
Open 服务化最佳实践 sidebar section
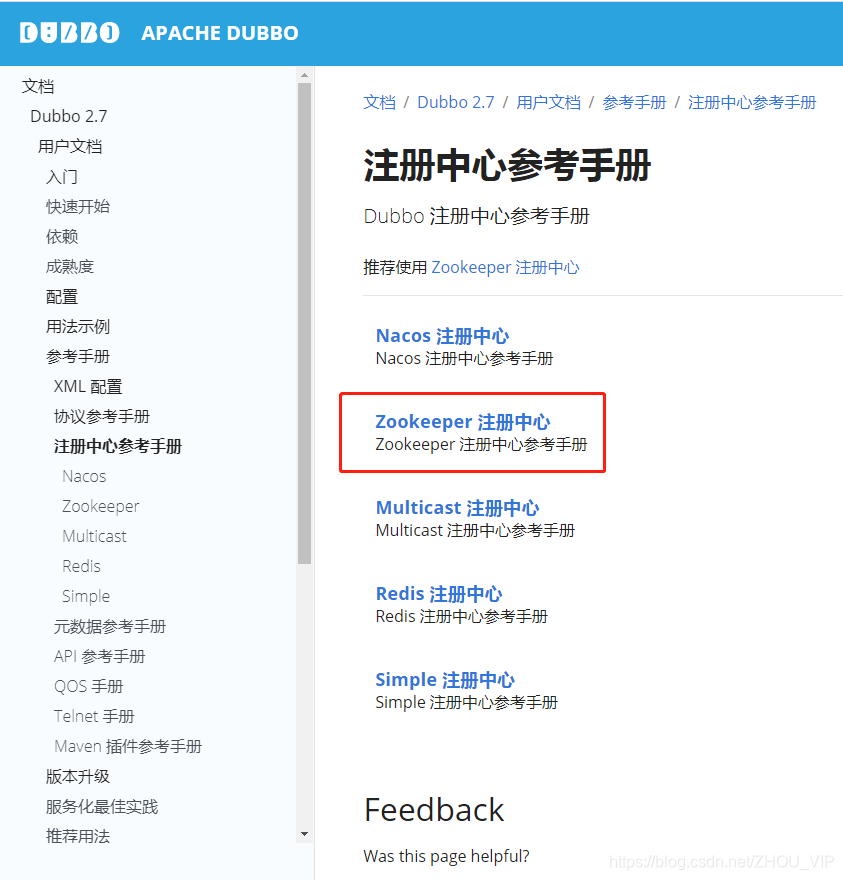(x=102, y=806)
